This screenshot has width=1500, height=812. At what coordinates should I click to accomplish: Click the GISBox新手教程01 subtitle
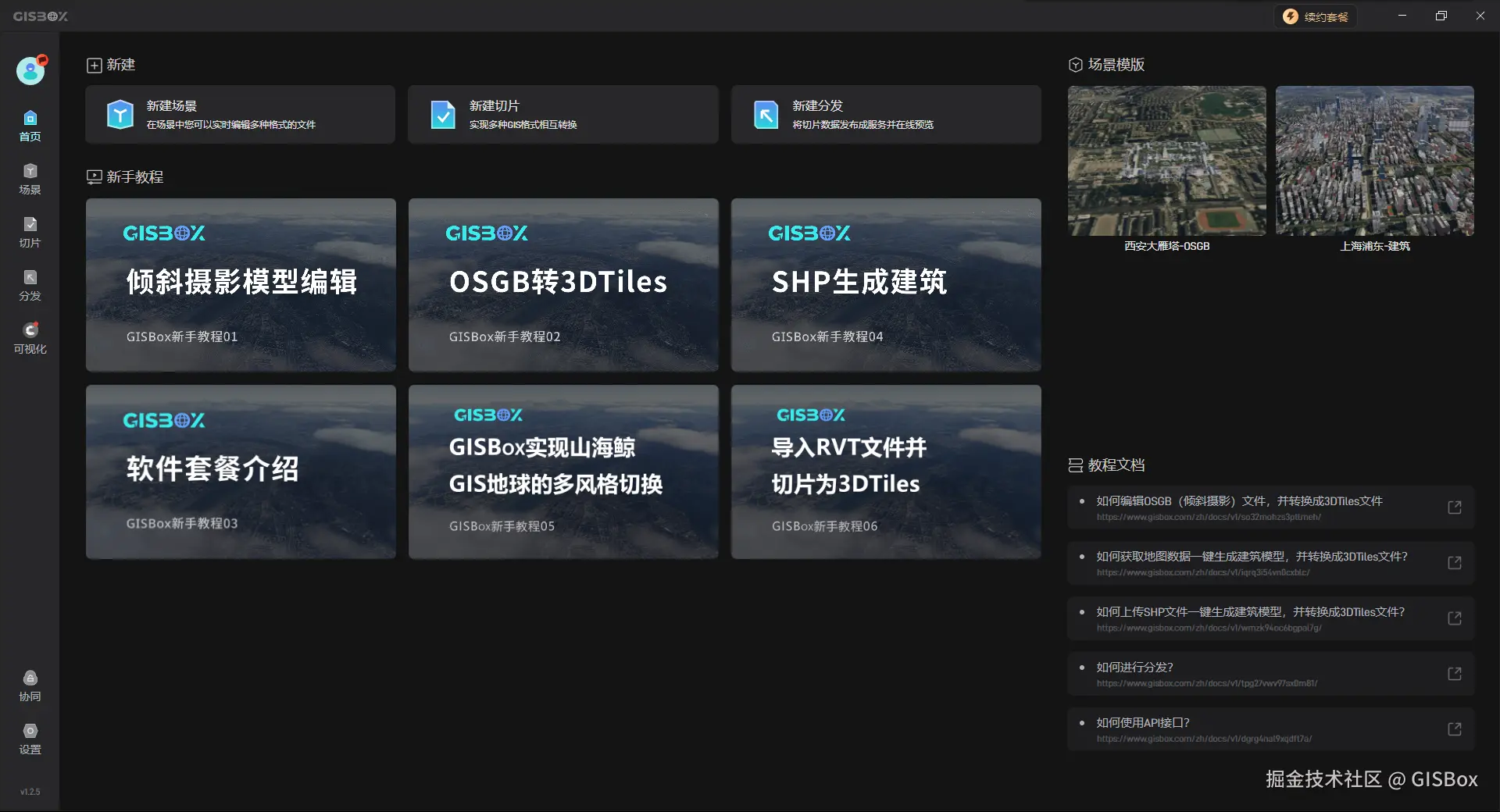click(x=182, y=337)
